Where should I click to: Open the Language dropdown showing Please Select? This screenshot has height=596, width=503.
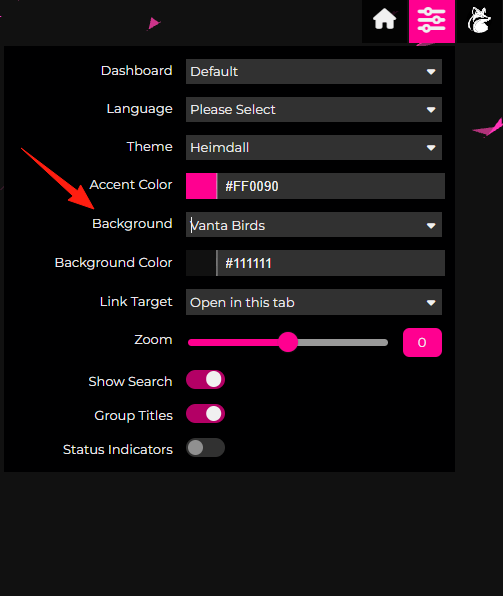click(314, 109)
